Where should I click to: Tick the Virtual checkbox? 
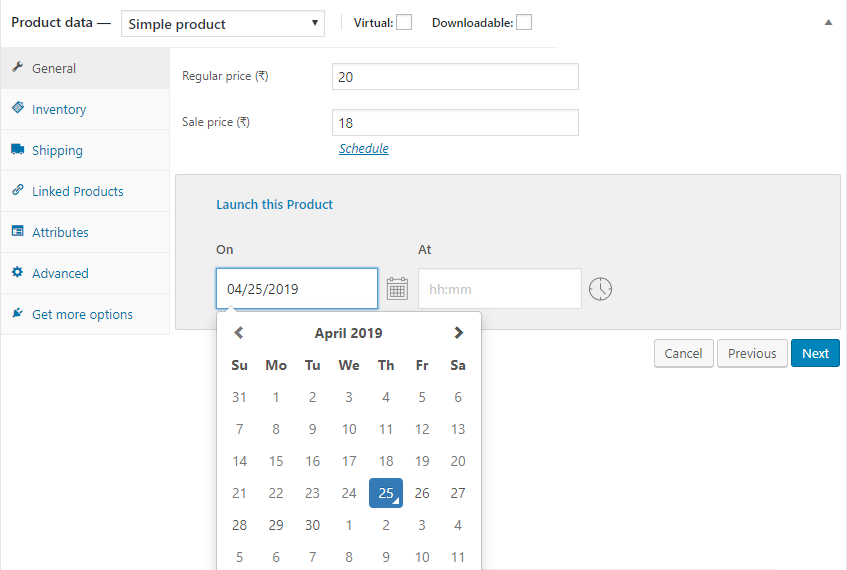pos(404,22)
